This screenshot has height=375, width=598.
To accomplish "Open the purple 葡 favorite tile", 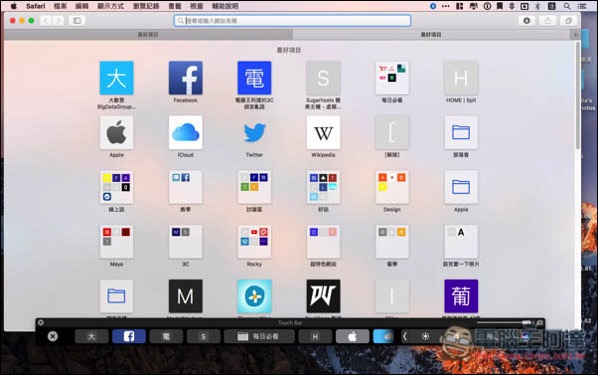I will (x=461, y=296).
